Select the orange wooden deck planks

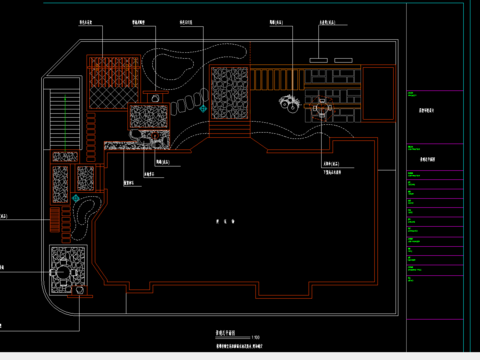pyautogui.click(x=277, y=79)
